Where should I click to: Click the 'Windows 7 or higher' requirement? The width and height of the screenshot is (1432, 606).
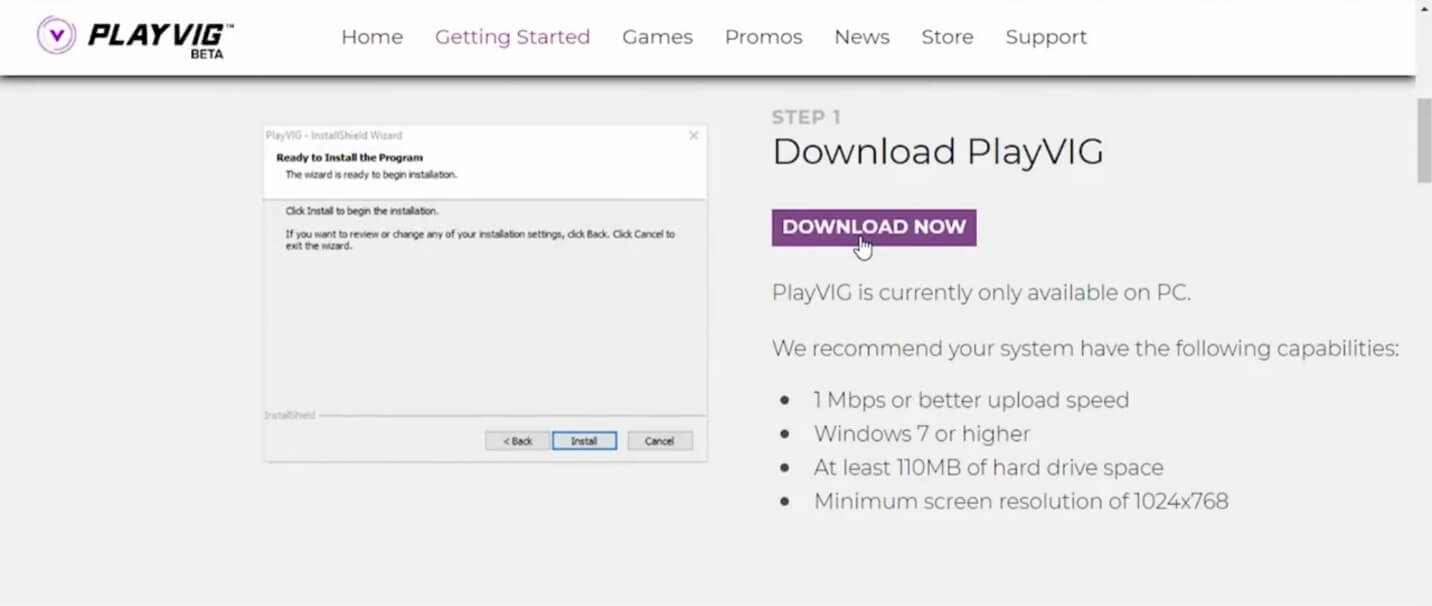pos(921,434)
